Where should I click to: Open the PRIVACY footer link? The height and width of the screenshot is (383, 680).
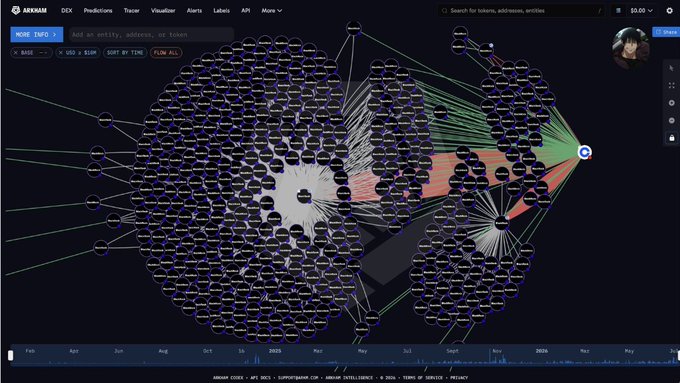[x=459, y=378]
